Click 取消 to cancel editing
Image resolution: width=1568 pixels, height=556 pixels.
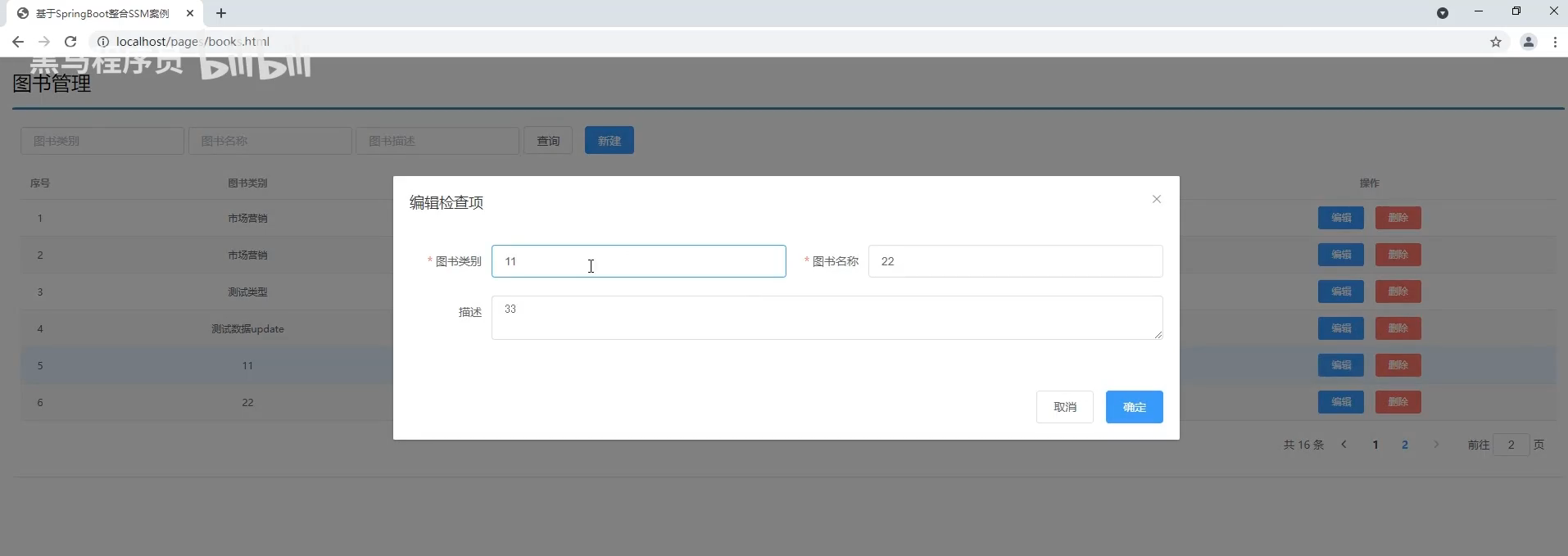pos(1064,407)
